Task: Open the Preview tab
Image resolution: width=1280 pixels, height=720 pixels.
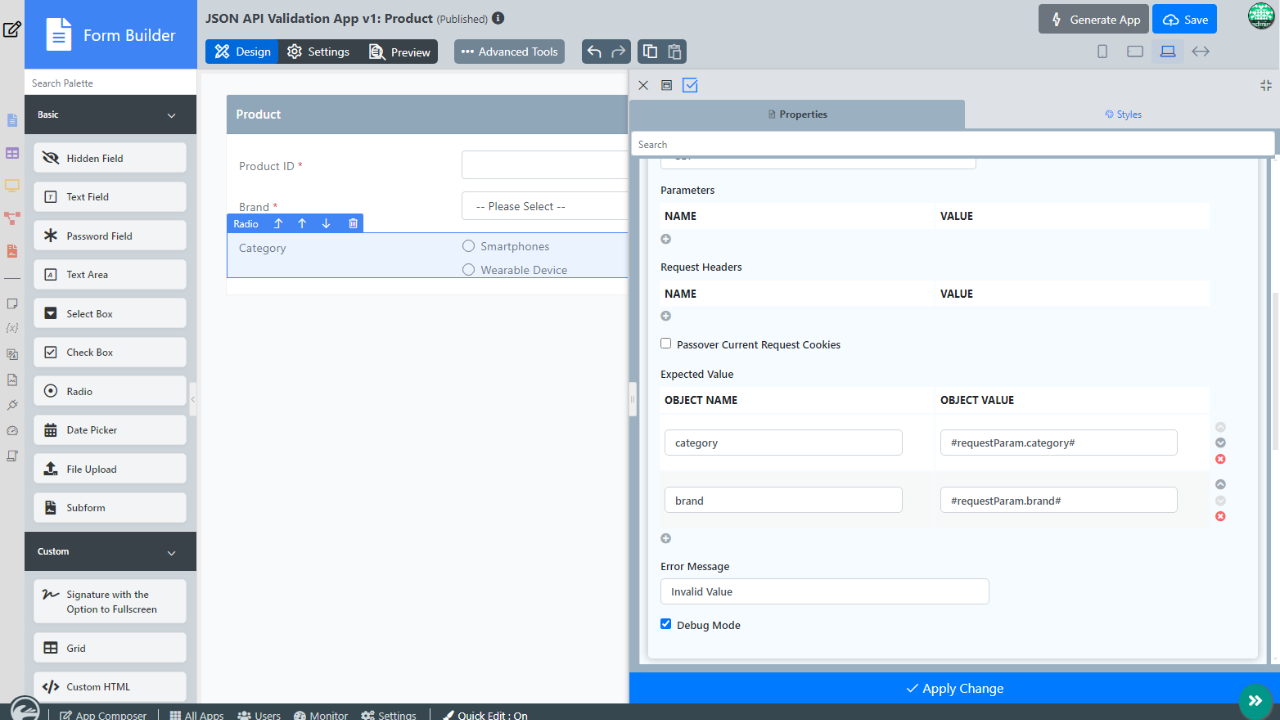Action: tap(399, 52)
